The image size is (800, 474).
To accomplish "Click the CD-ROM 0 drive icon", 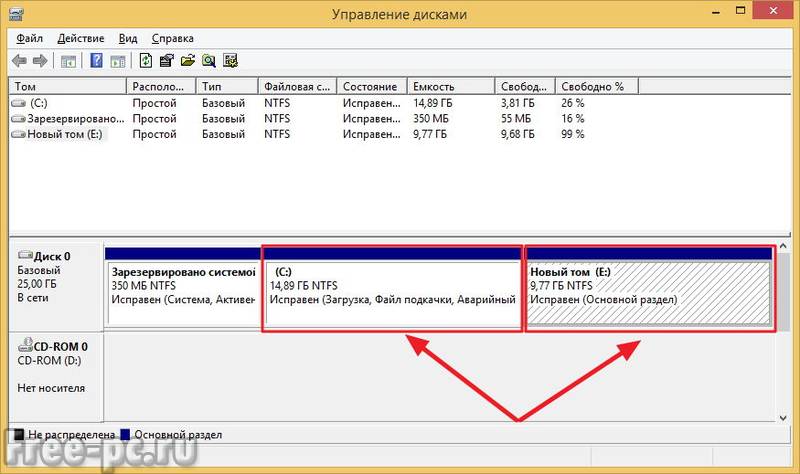I will point(25,345).
